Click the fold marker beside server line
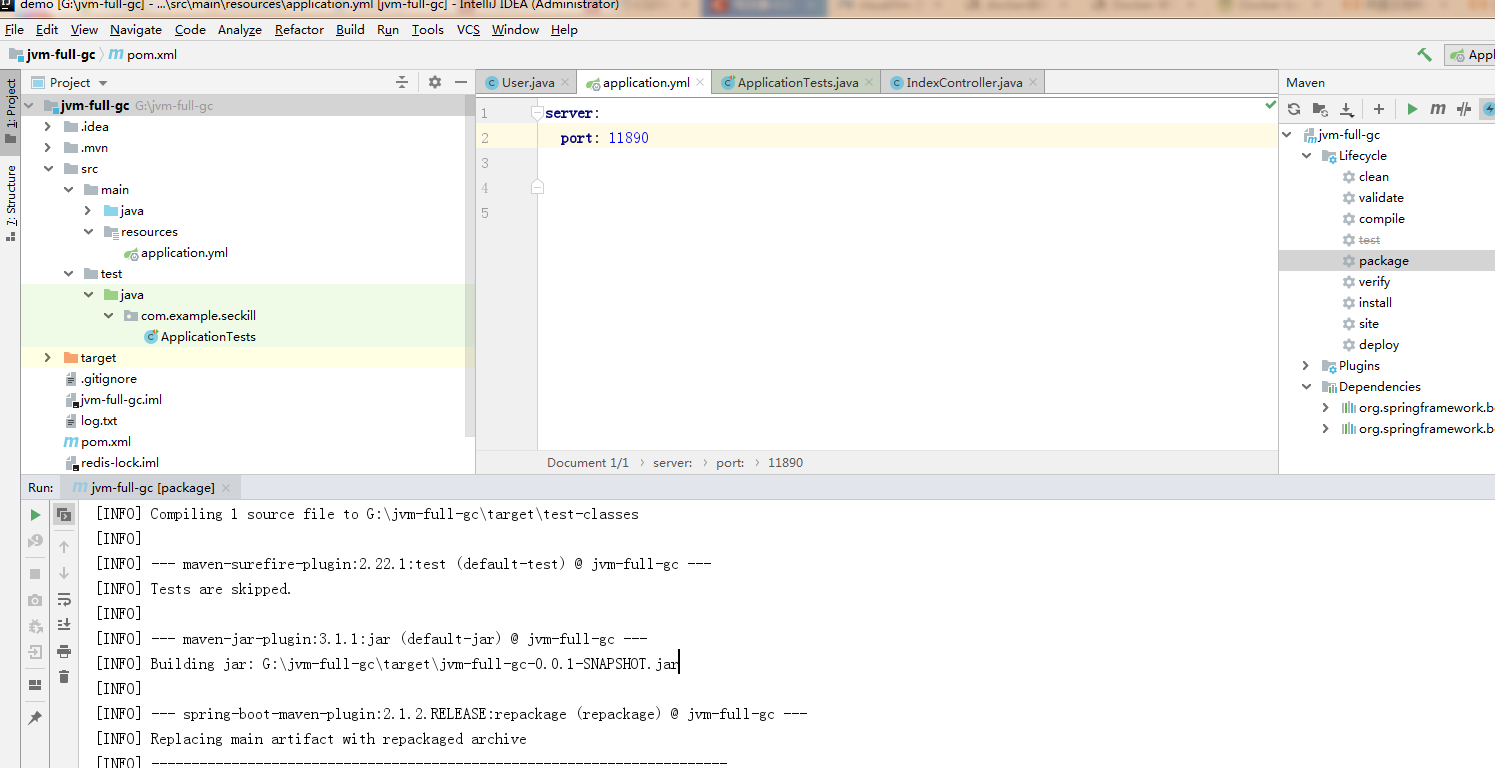This screenshot has width=1495, height=768. 537,113
